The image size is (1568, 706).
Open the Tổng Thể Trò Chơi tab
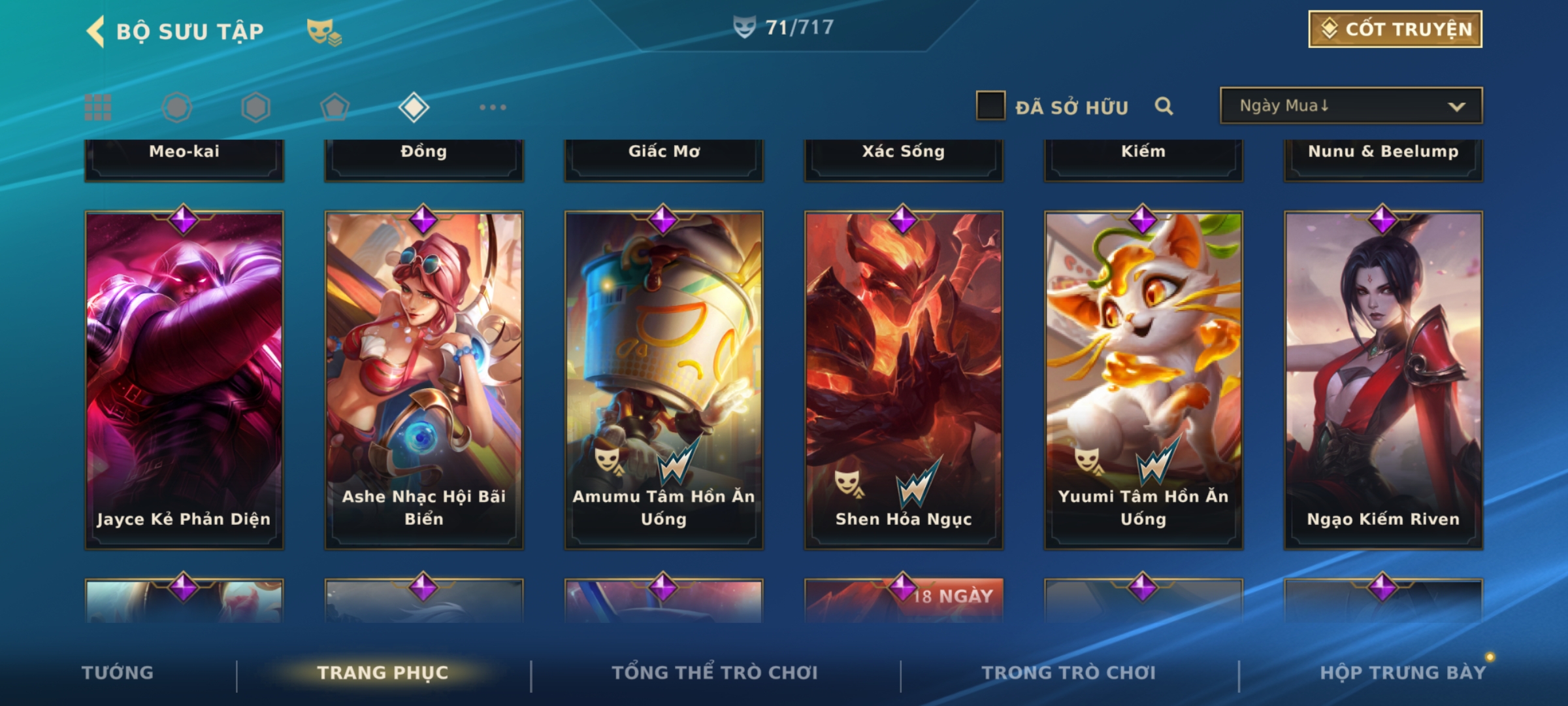[715, 673]
